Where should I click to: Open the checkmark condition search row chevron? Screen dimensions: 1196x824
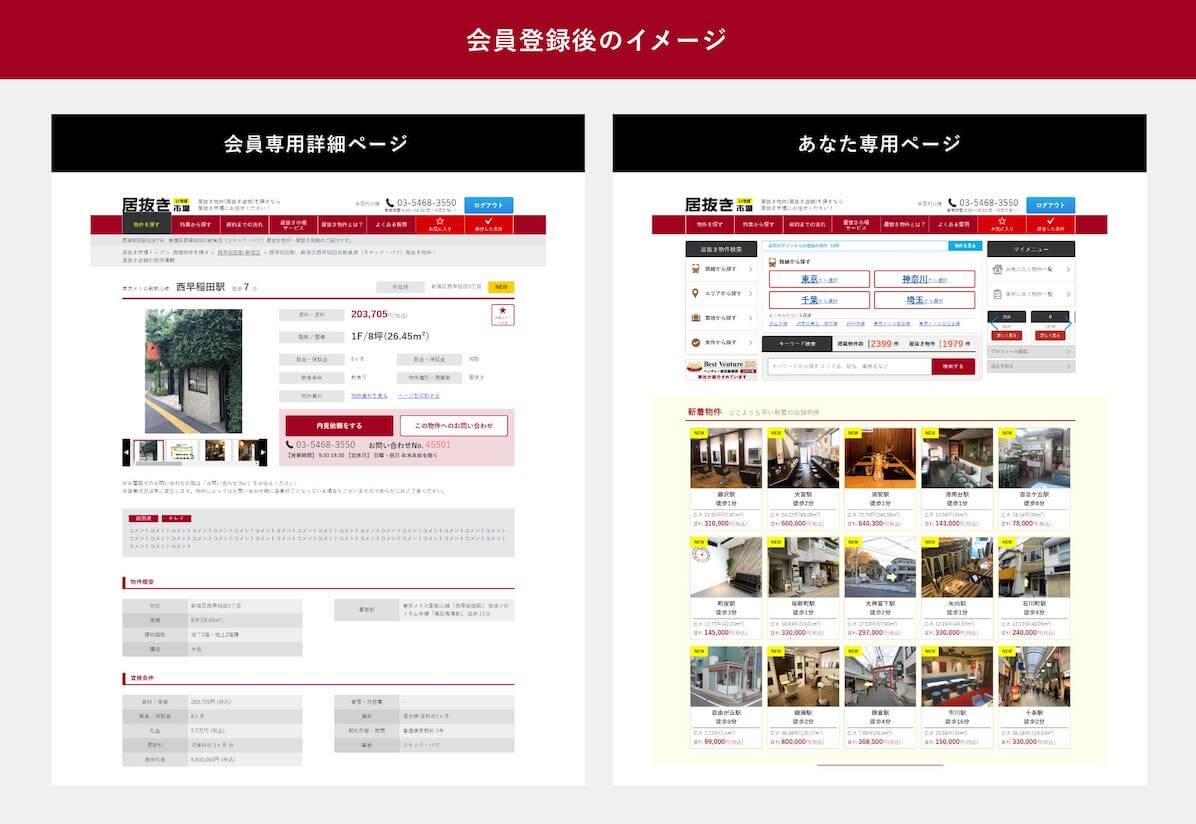click(x=750, y=342)
